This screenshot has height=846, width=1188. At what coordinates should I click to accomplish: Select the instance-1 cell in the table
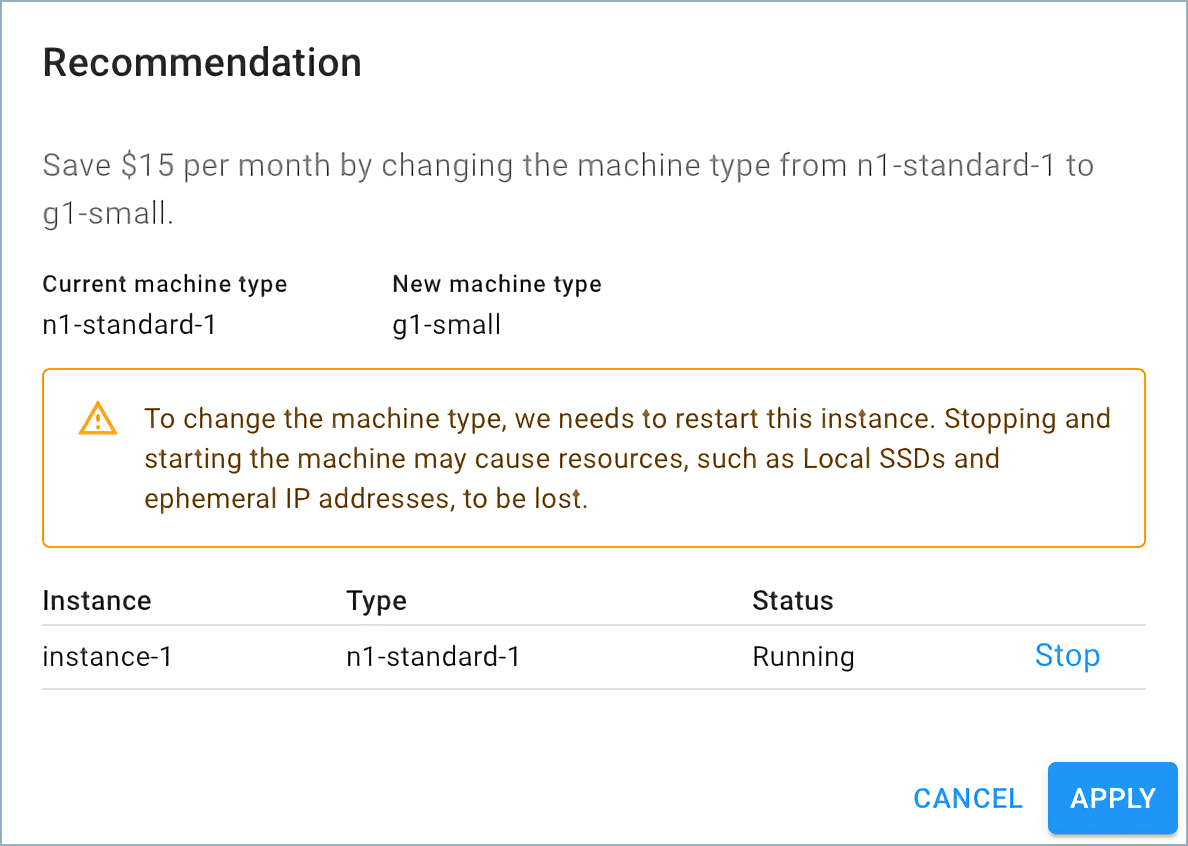point(107,657)
